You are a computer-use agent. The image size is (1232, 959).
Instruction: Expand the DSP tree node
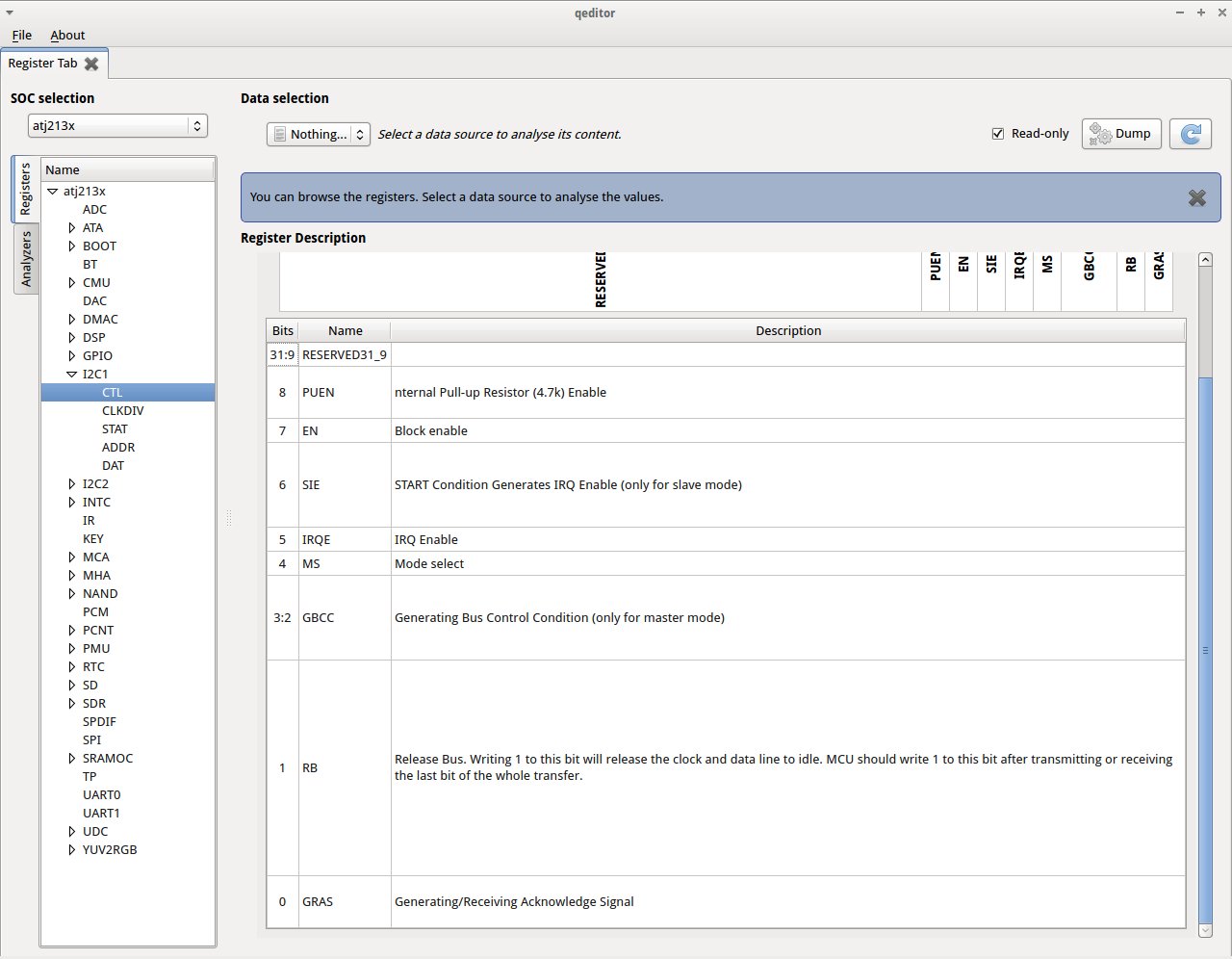(x=72, y=338)
